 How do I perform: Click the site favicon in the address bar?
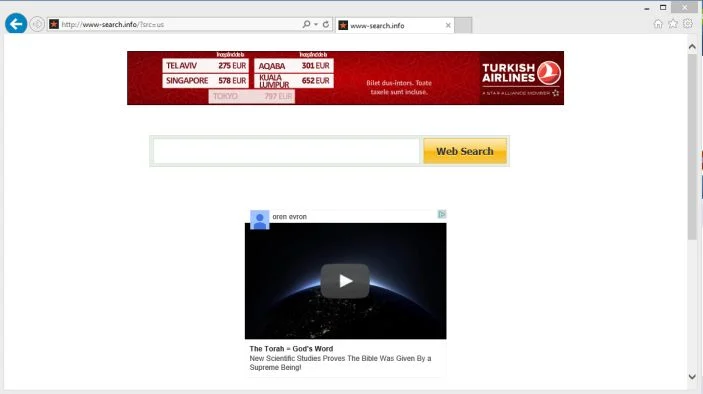54,24
